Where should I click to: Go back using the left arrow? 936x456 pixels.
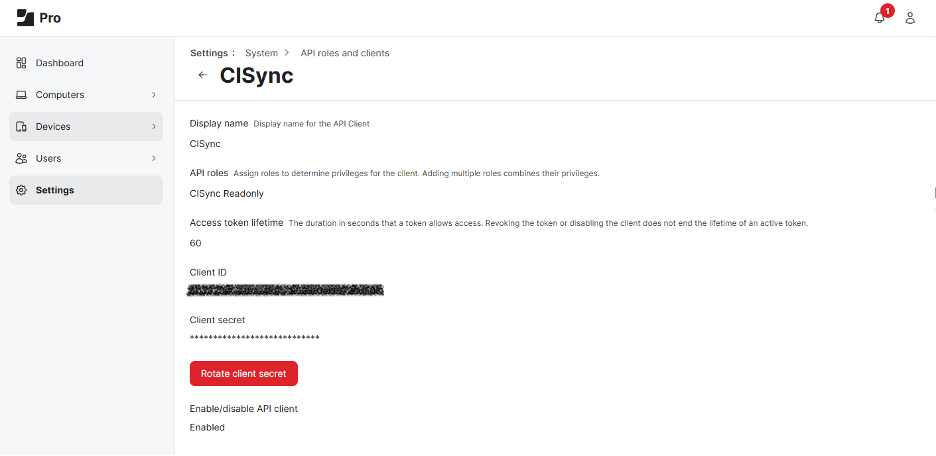(203, 75)
